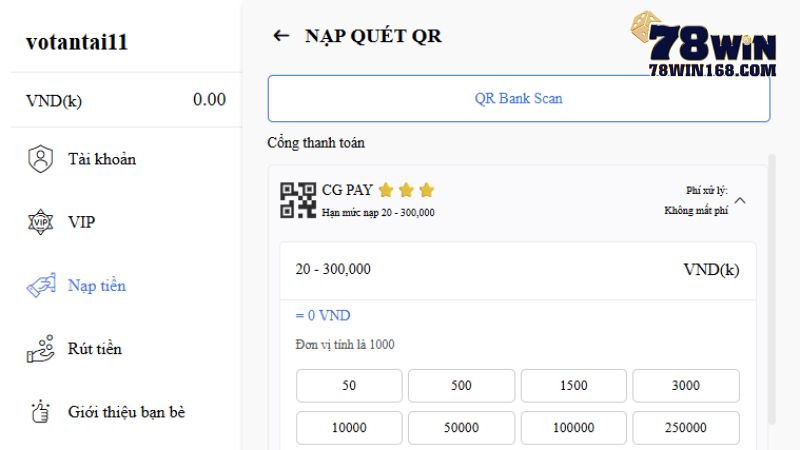The image size is (800, 450).
Task: Click the Tài khoản shield-user icon
Action: tap(40, 159)
